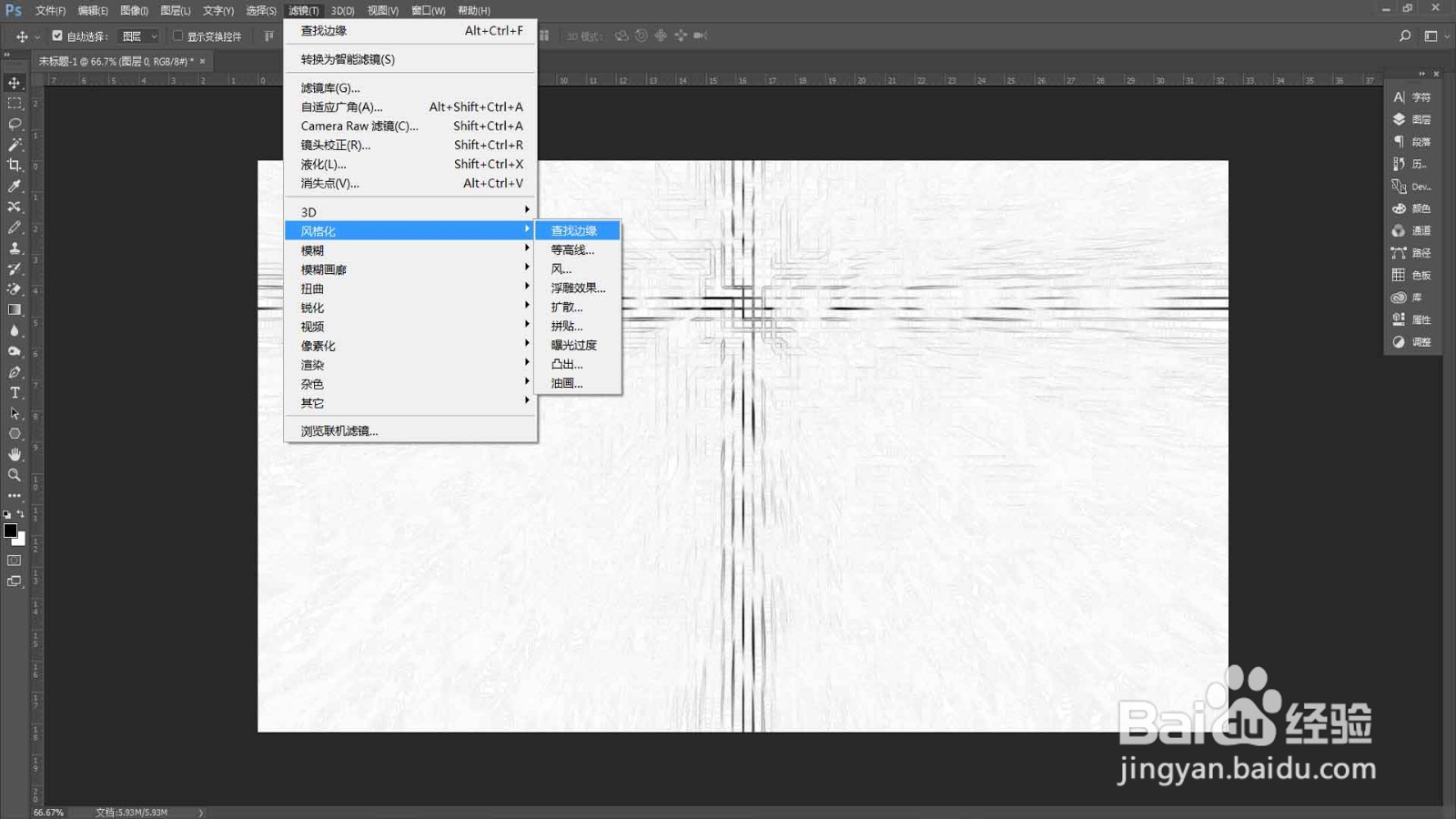Click 油画... in the submenu

(578, 384)
